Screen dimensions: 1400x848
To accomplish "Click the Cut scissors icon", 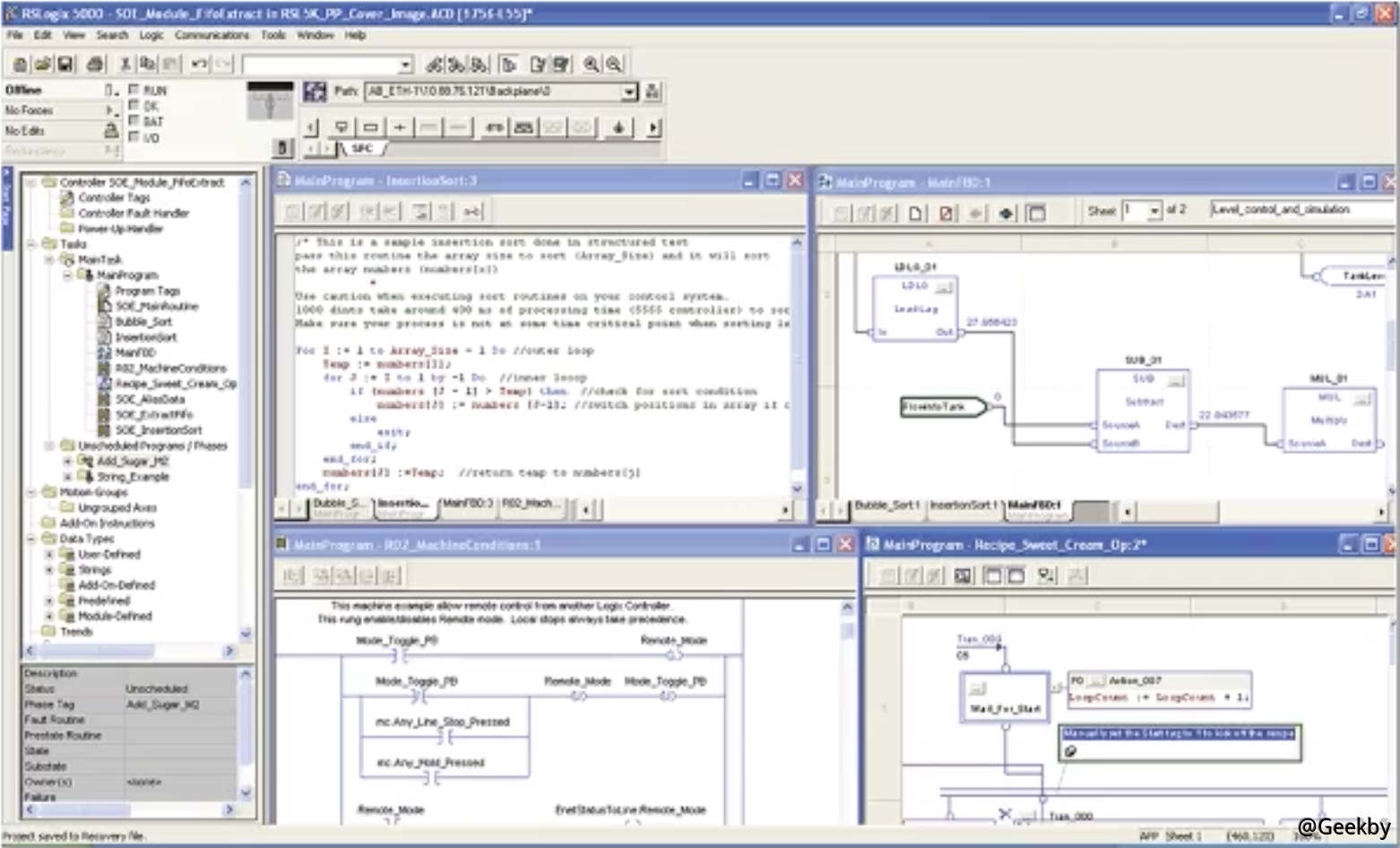I will (x=125, y=64).
